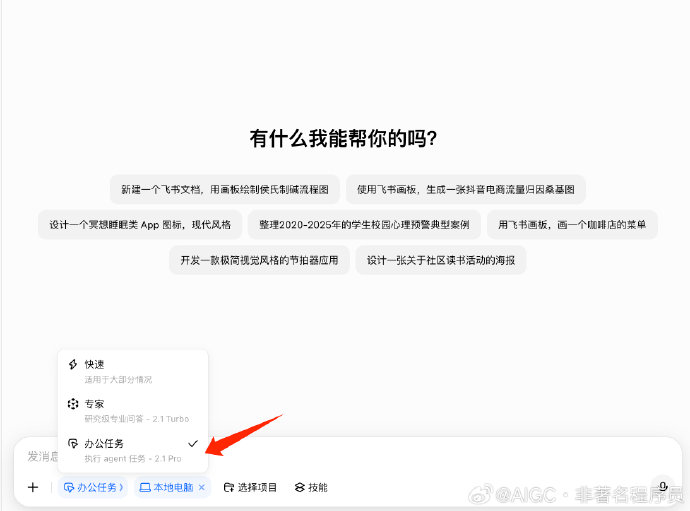Open the 技能 skills button
Viewport: 690px width, 511px height.
pos(311,487)
